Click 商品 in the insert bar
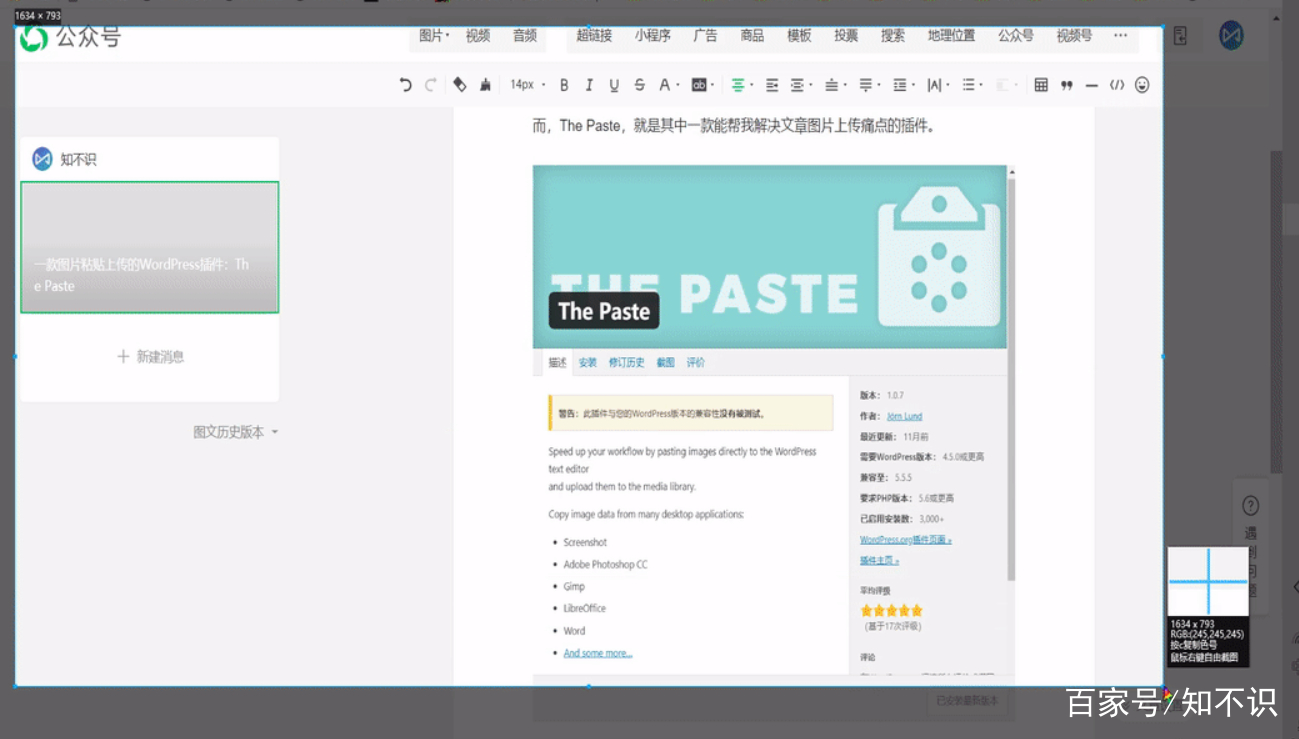The image size is (1299, 739). (x=752, y=36)
